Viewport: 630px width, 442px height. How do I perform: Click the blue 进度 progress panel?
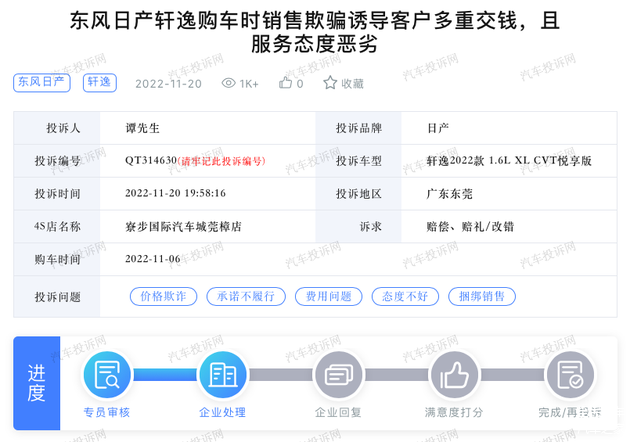point(37,383)
